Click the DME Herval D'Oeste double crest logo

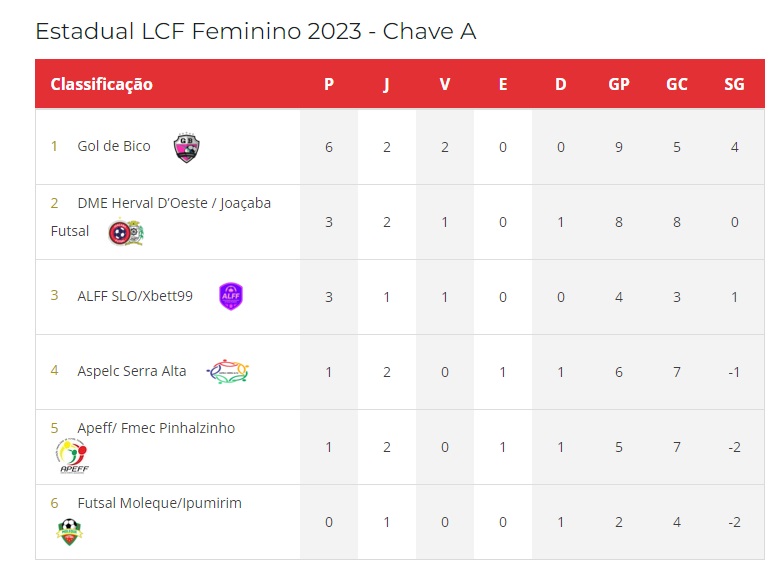(x=127, y=232)
